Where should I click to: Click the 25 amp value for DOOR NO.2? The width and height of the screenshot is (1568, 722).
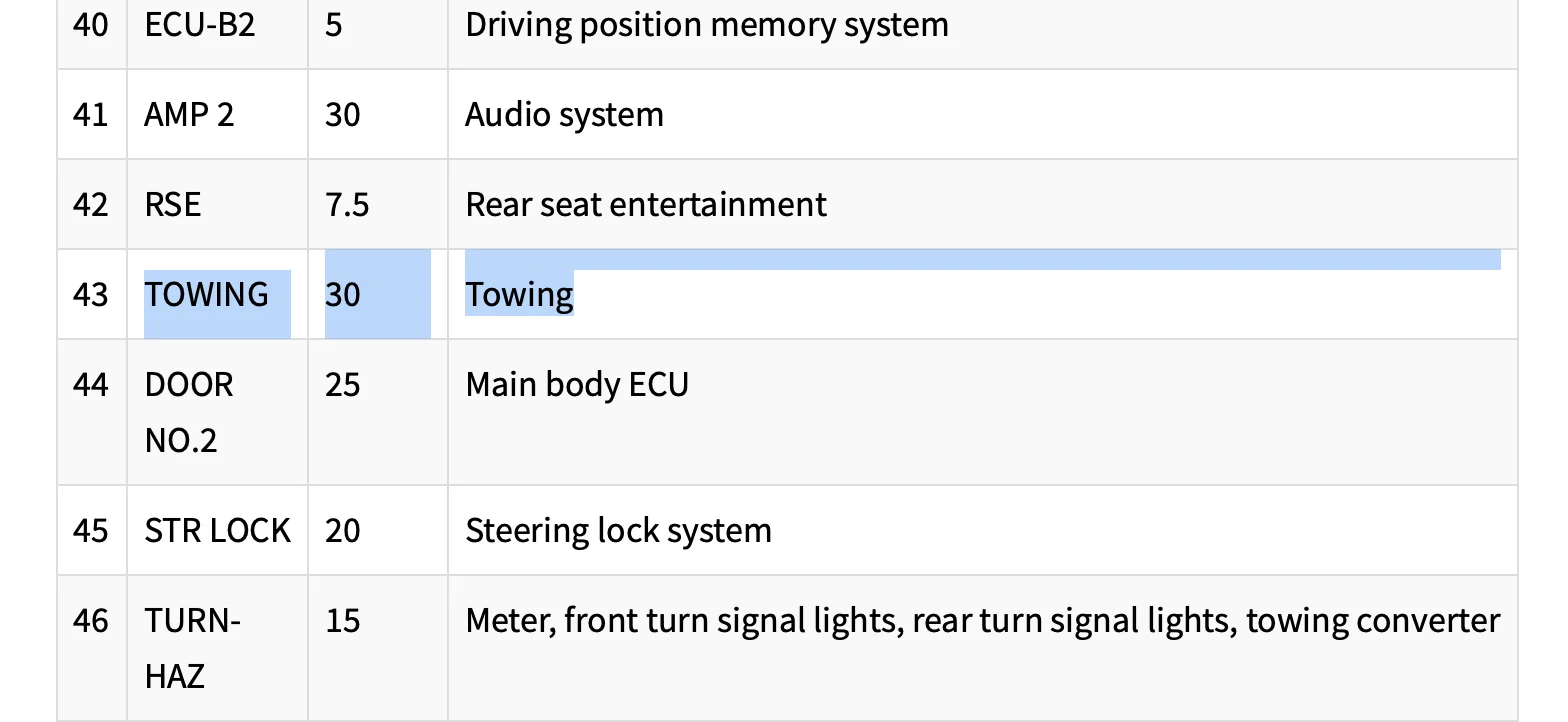click(x=342, y=384)
